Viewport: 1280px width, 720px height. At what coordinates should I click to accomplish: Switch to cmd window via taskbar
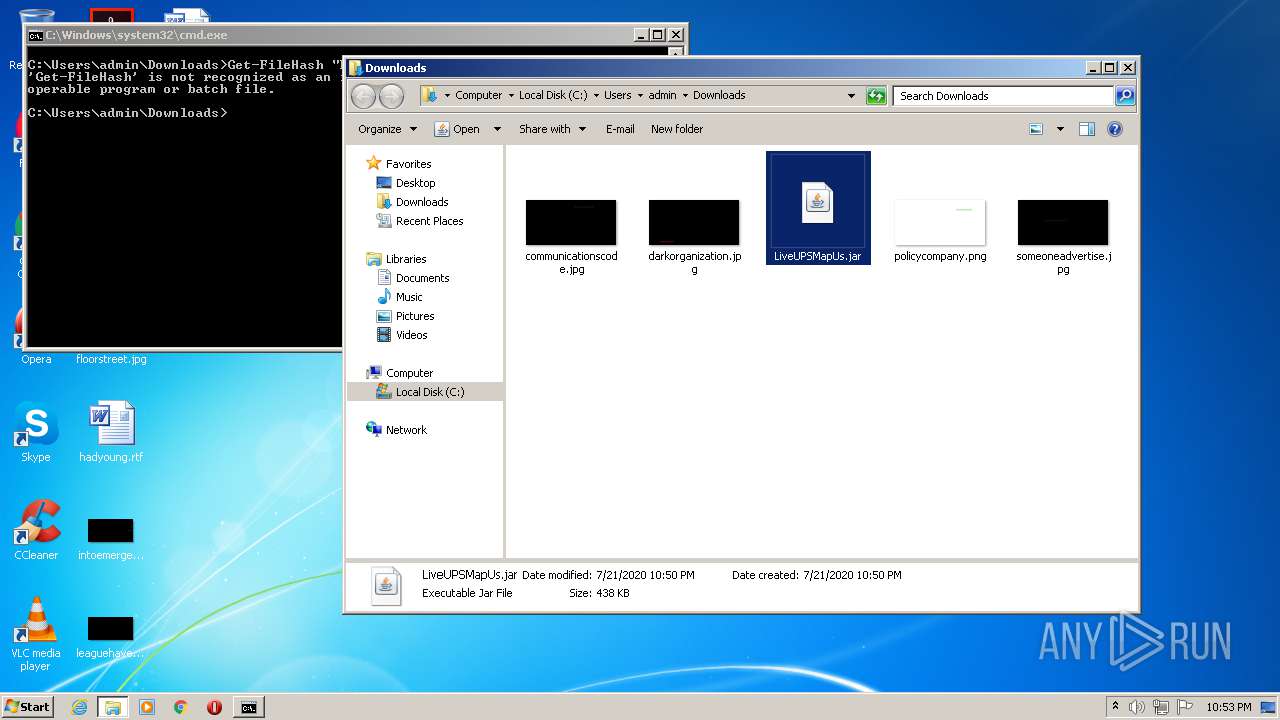pos(248,707)
